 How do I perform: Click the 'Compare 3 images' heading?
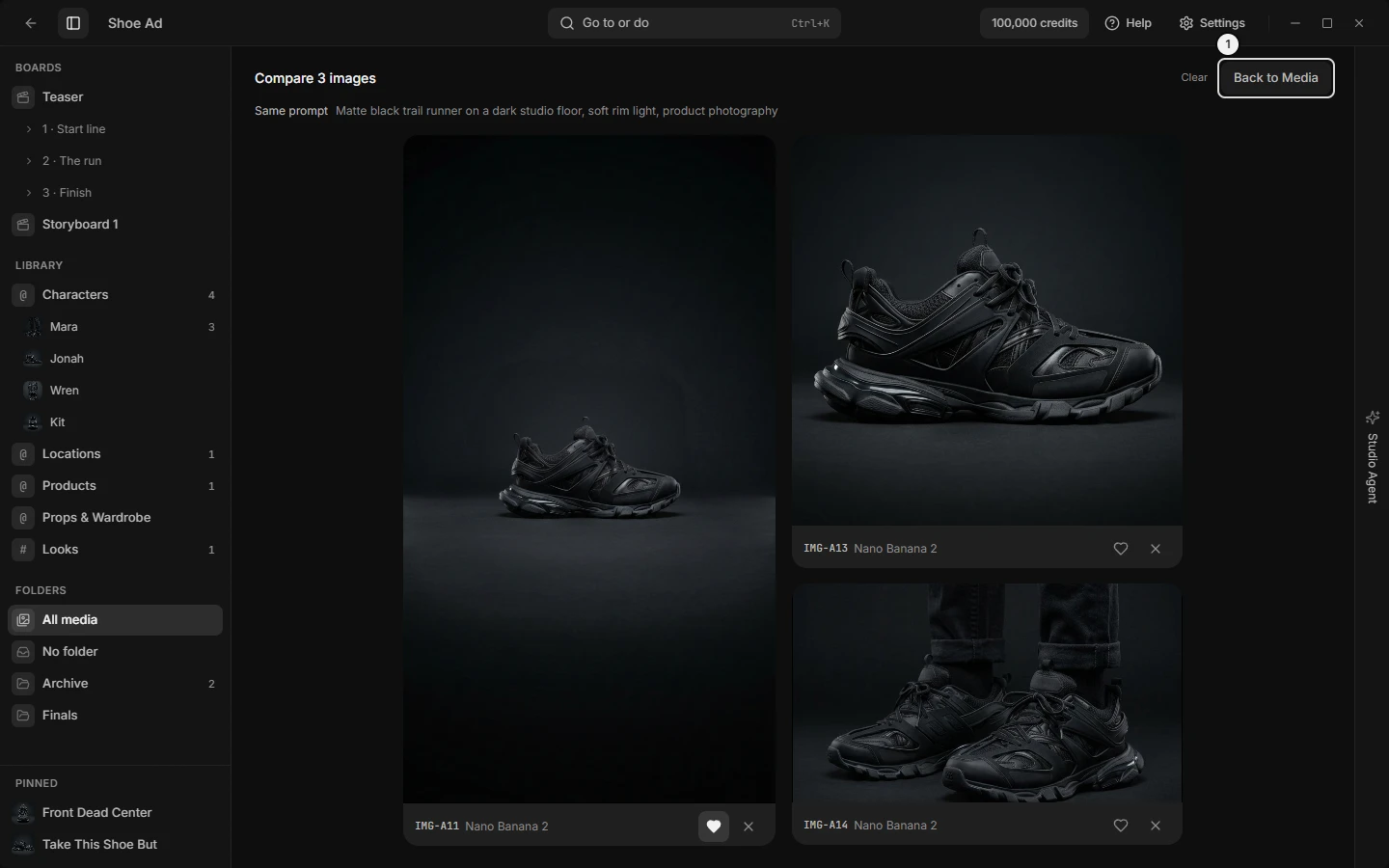[x=315, y=78]
